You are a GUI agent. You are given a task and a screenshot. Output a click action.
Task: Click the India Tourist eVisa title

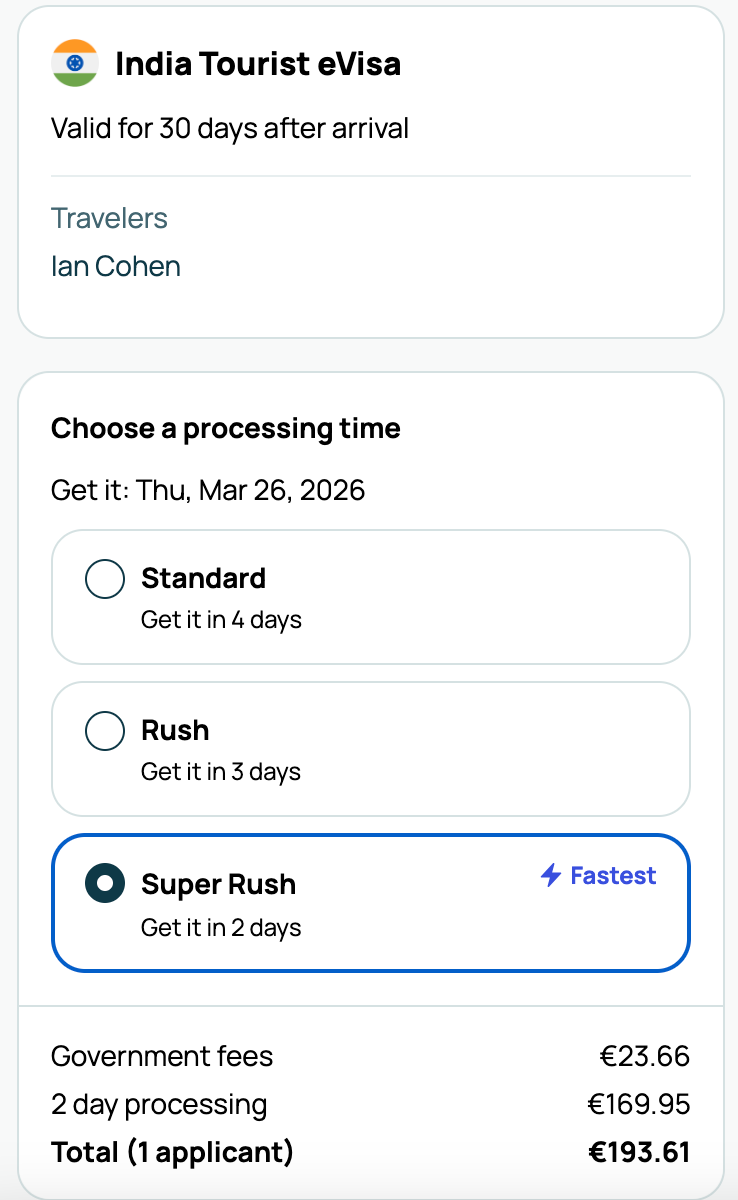click(x=258, y=64)
